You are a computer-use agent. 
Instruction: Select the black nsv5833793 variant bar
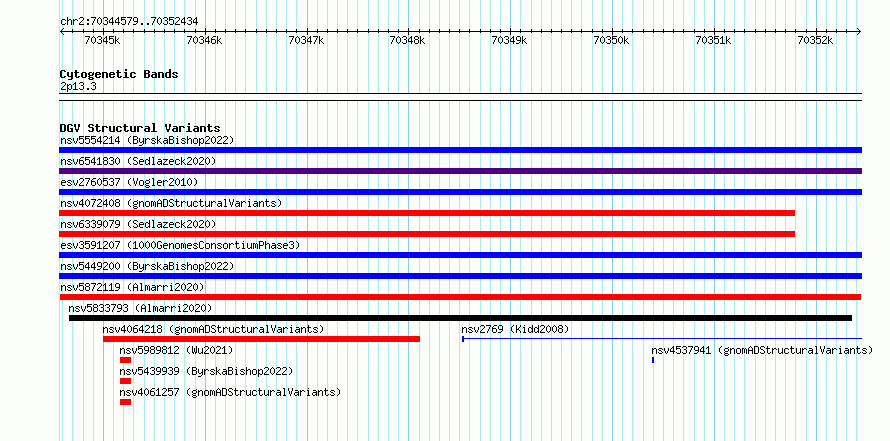(x=460, y=318)
